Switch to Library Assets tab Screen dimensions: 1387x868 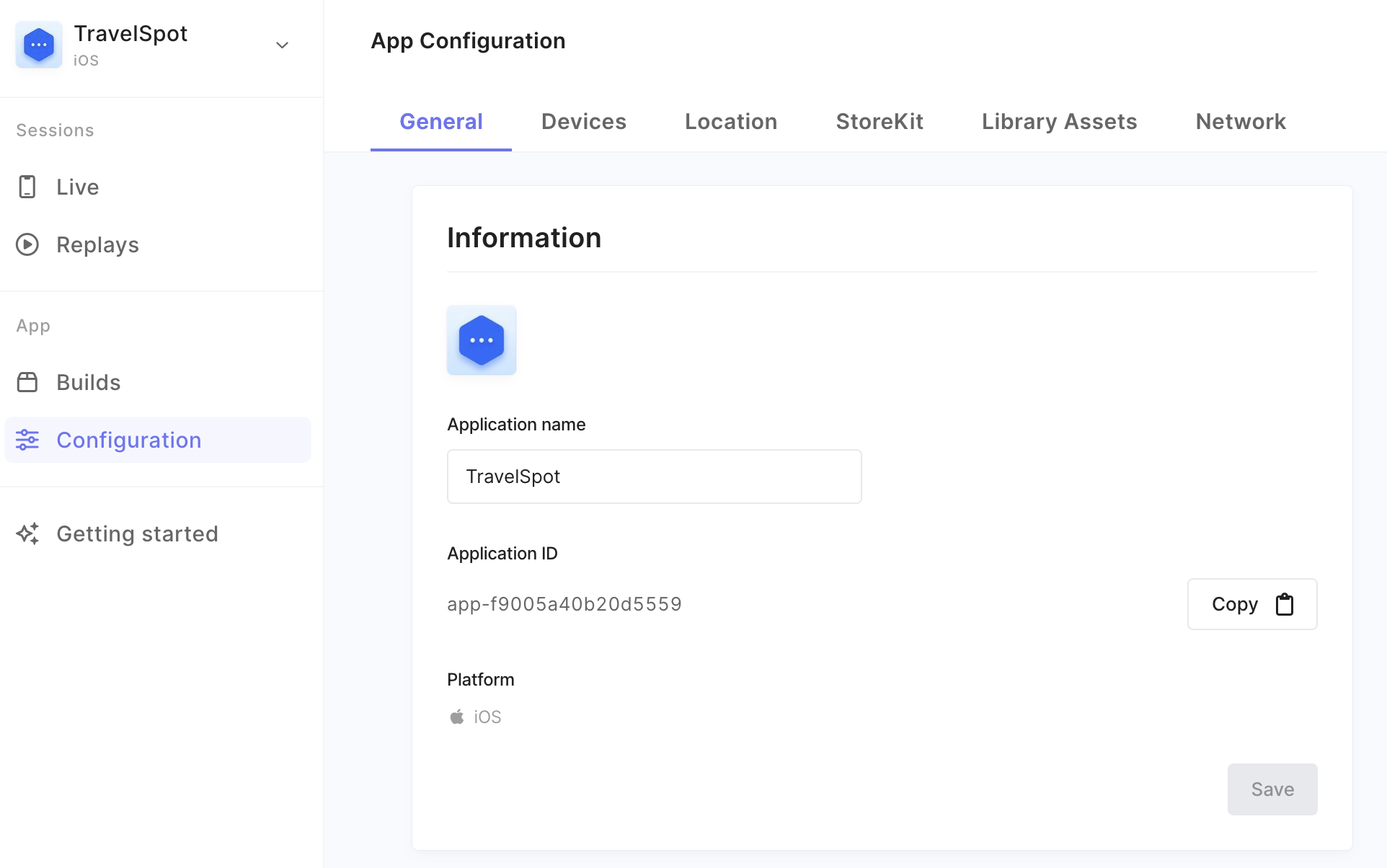coord(1059,121)
